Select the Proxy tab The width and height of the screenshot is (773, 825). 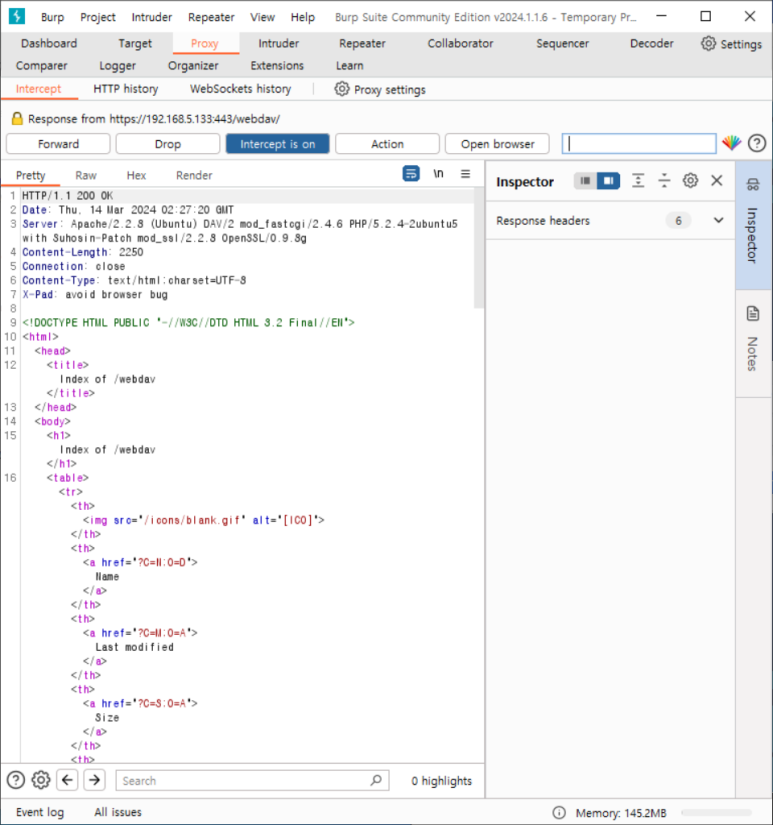point(204,43)
